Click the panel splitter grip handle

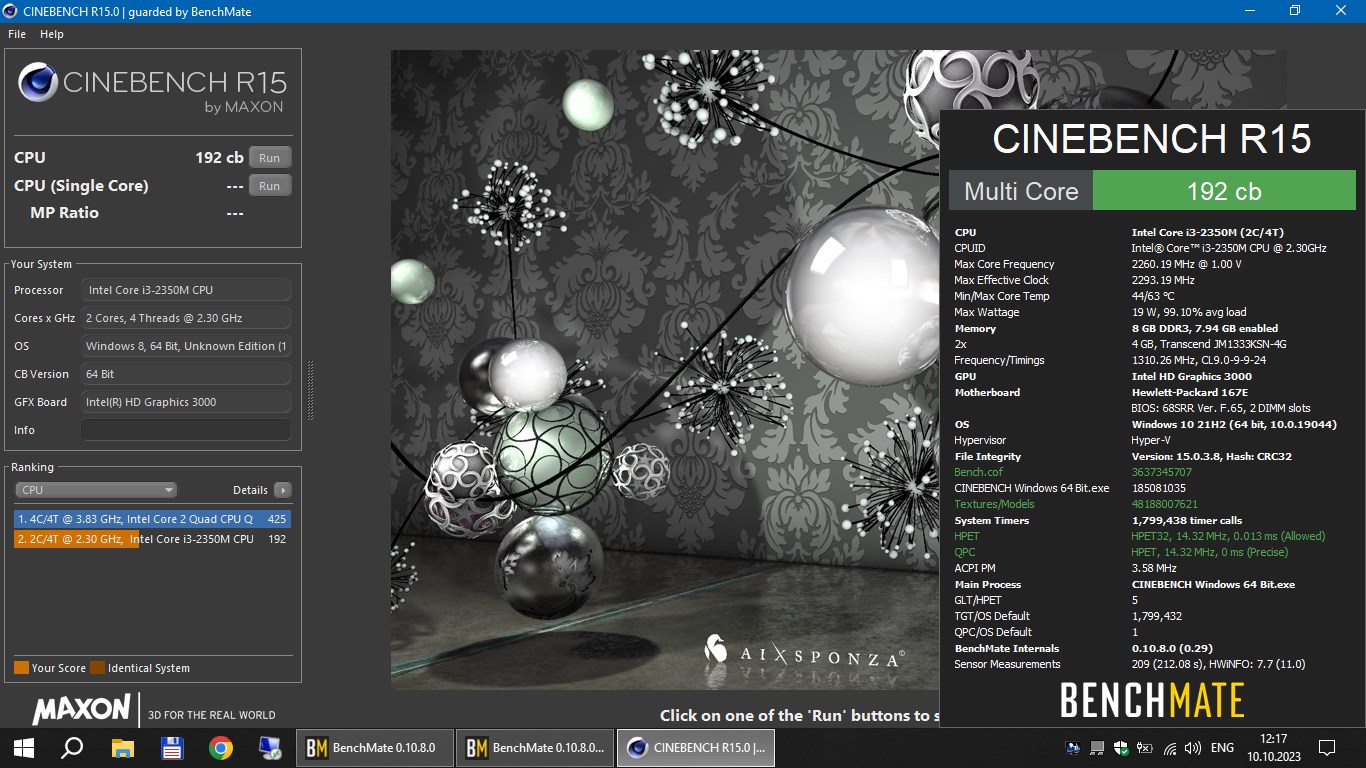[309, 390]
